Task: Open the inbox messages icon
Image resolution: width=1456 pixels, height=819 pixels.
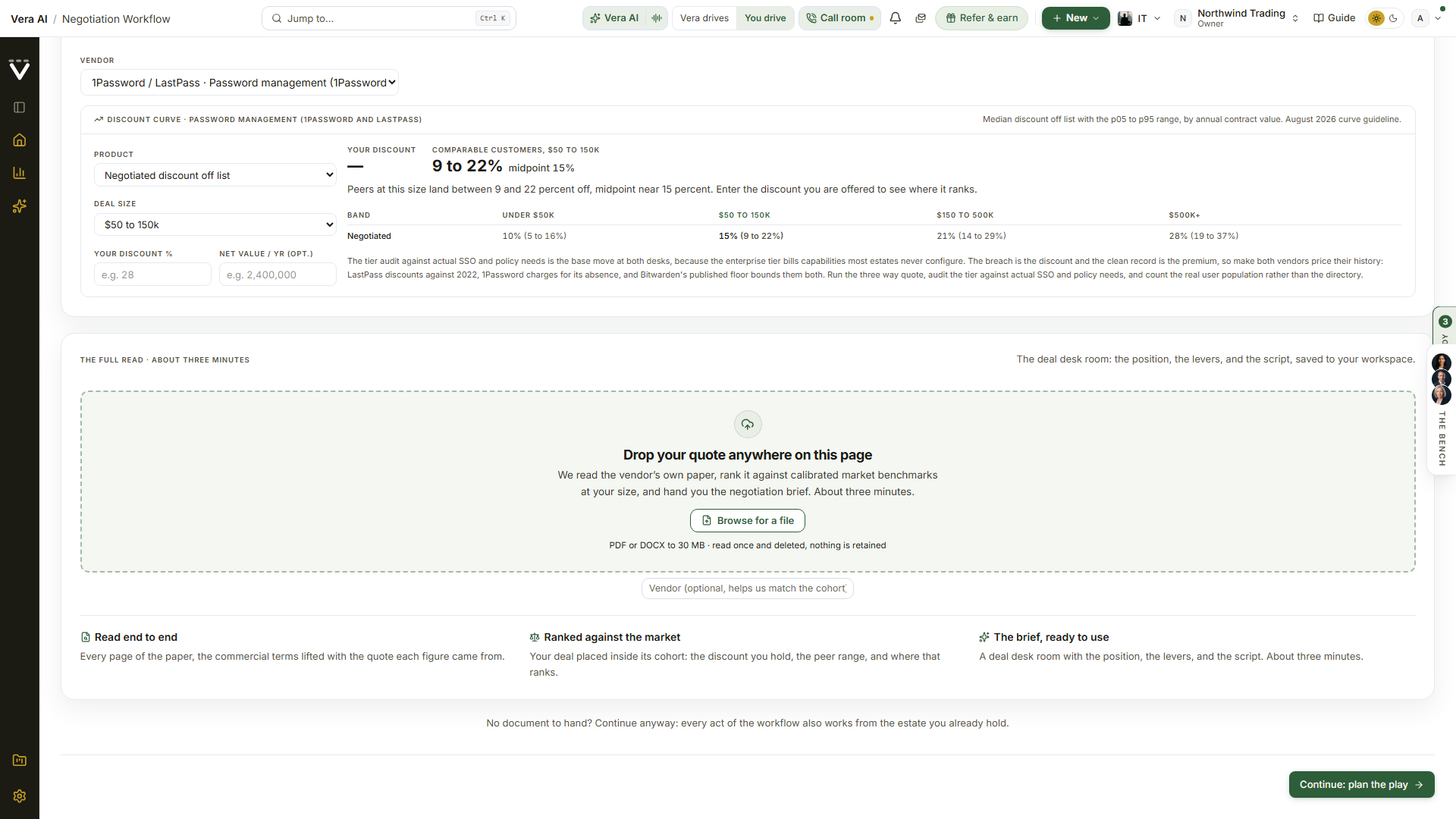Action: 921,18
